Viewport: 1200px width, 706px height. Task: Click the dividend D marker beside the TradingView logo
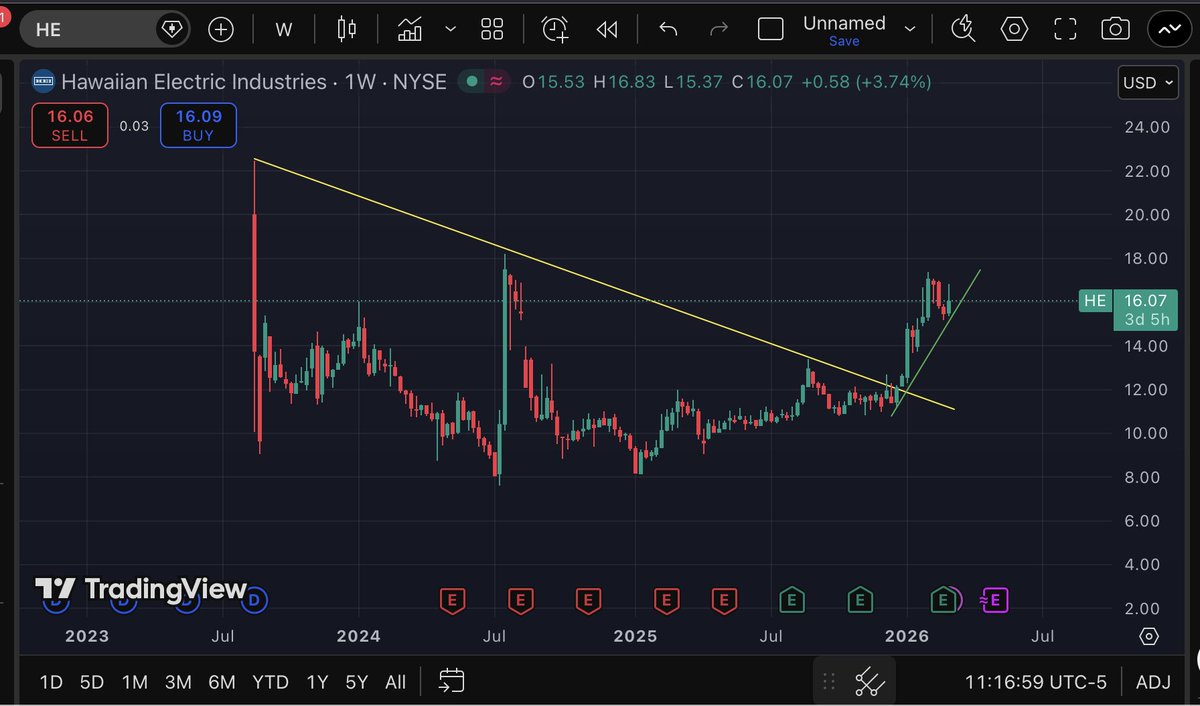click(255, 600)
